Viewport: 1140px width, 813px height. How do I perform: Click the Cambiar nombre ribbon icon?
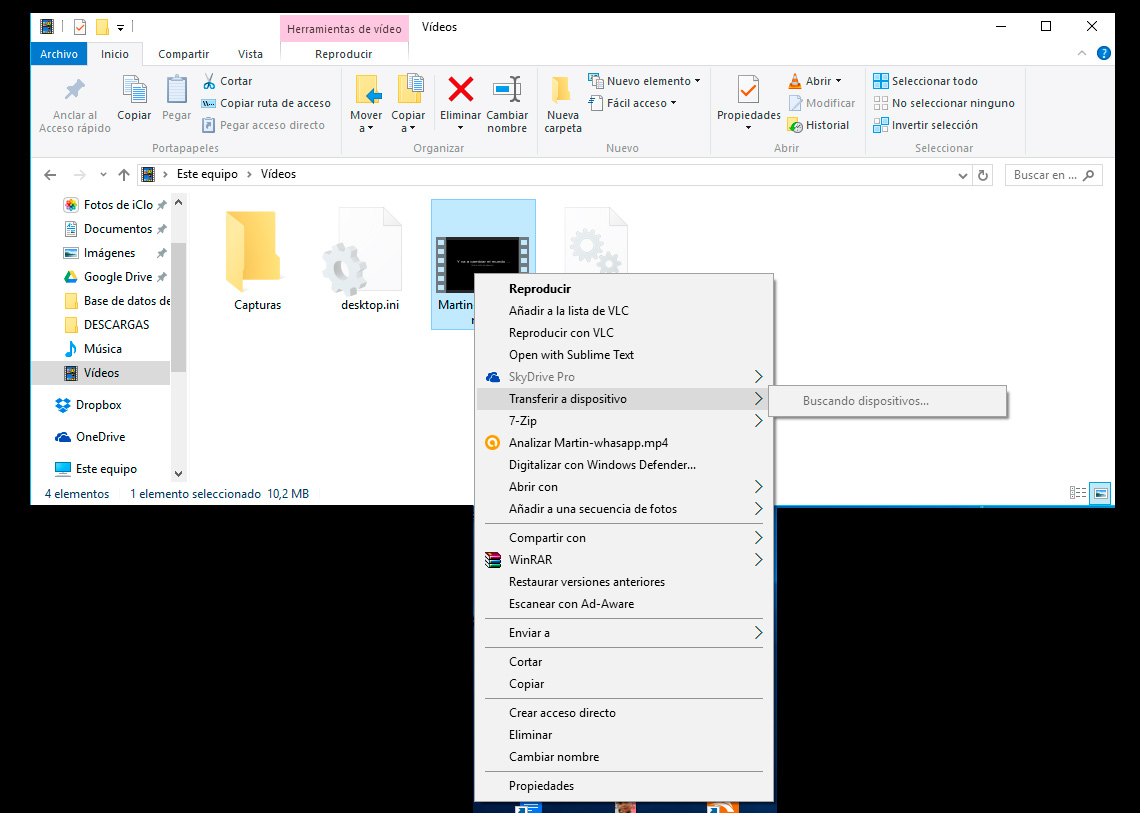click(507, 92)
